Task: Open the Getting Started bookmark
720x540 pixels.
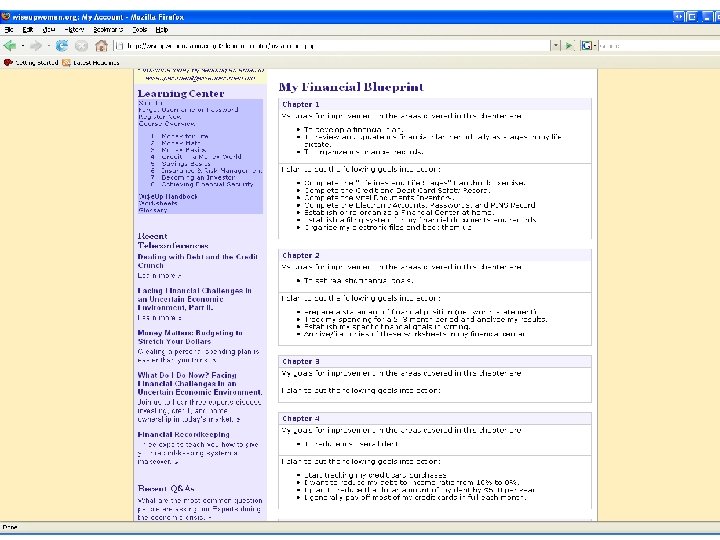Action: click(x=31, y=62)
